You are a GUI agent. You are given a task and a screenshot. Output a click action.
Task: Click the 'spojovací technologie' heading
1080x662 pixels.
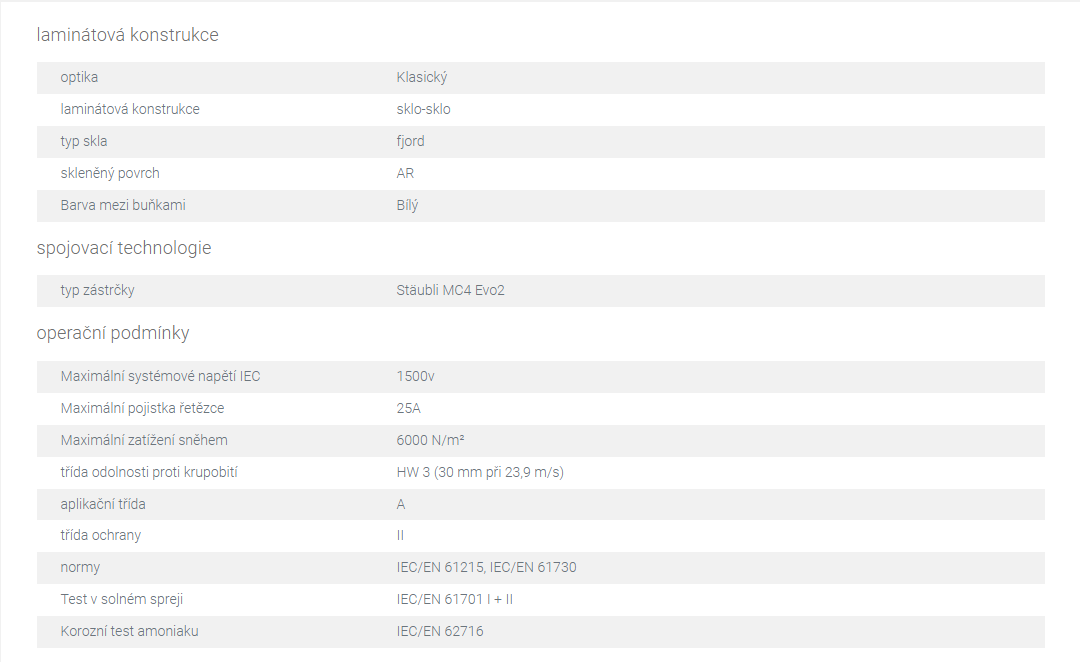click(x=124, y=248)
